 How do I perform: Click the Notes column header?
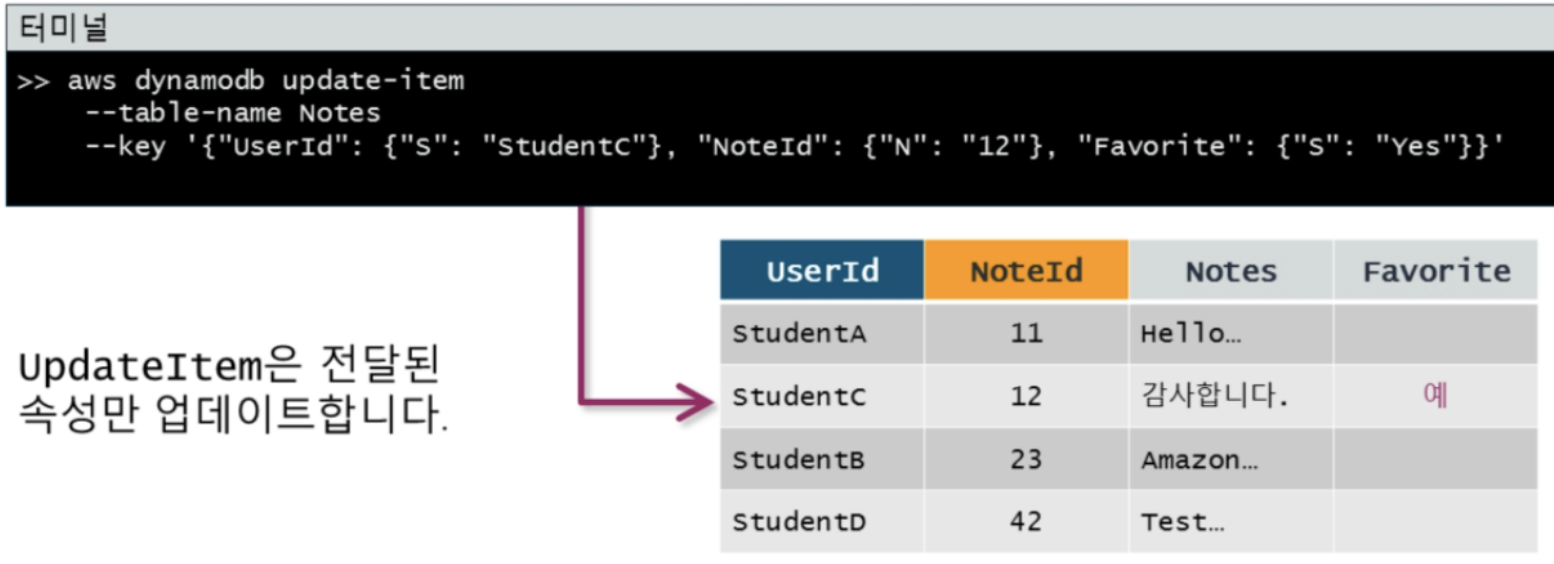point(1231,270)
